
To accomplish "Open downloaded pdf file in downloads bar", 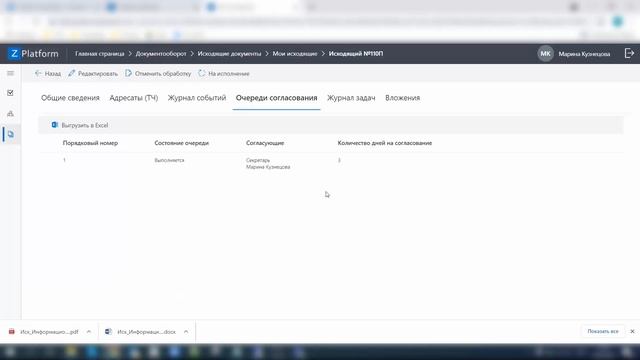I will (49, 332).
